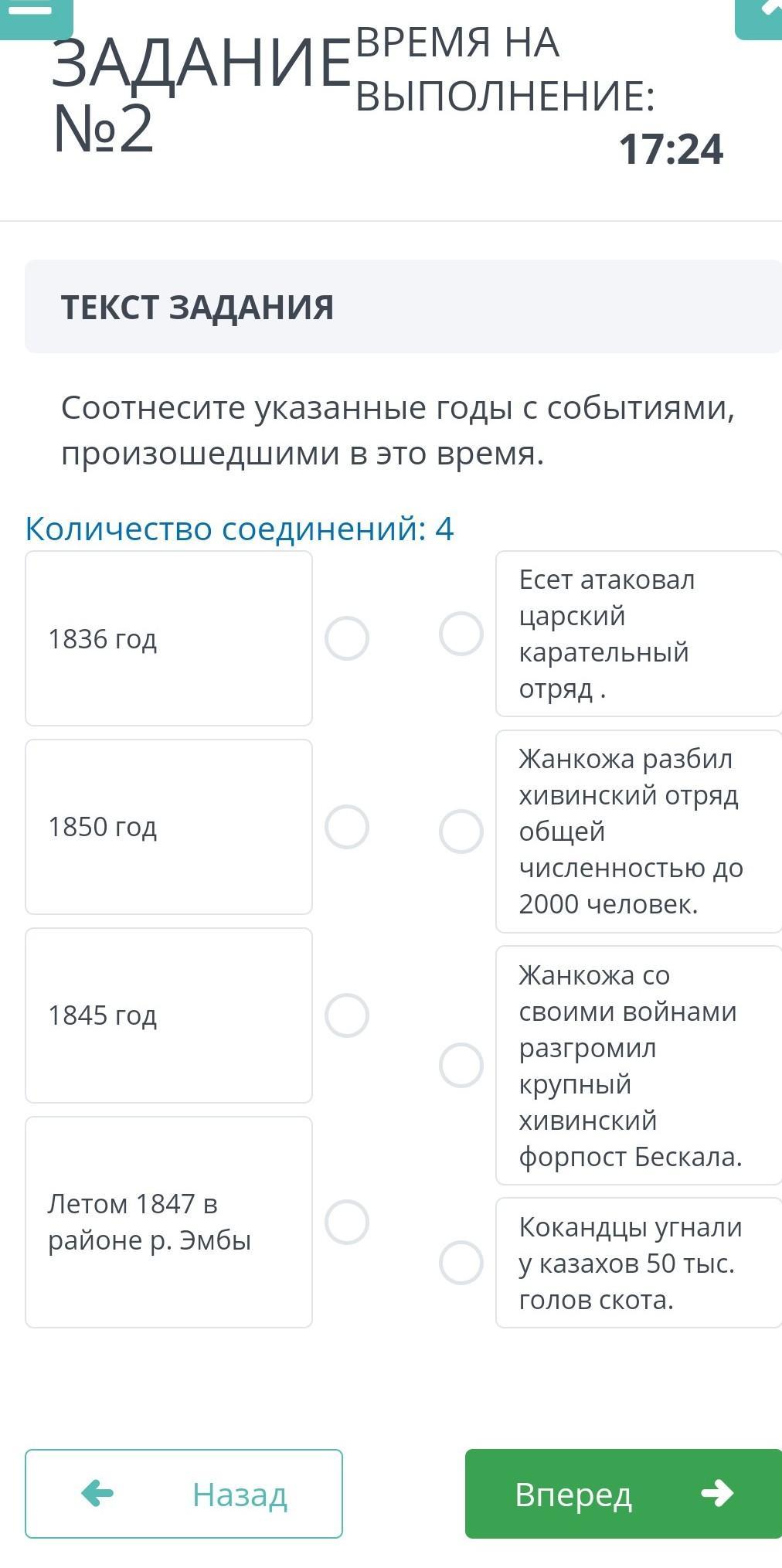782x1568 pixels.
Task: Select circle beside форпост Бескала answer
Action: [461, 1065]
